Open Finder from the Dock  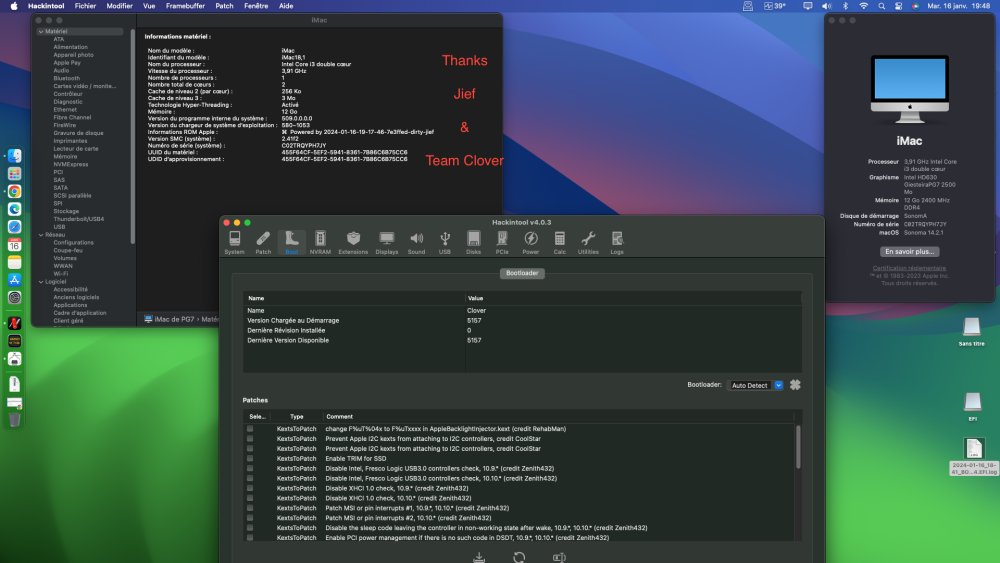click(x=14, y=156)
